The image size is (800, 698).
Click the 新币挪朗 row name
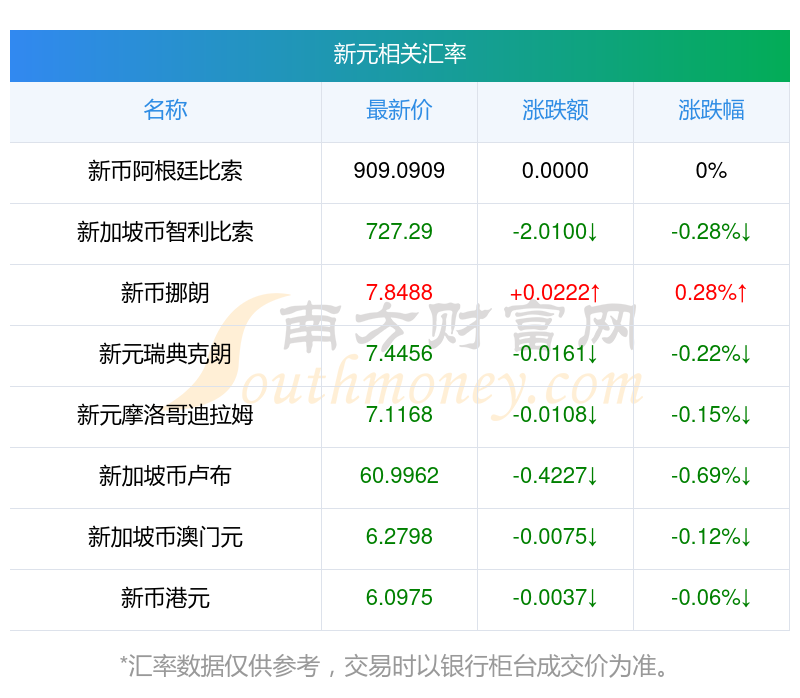pos(165,293)
